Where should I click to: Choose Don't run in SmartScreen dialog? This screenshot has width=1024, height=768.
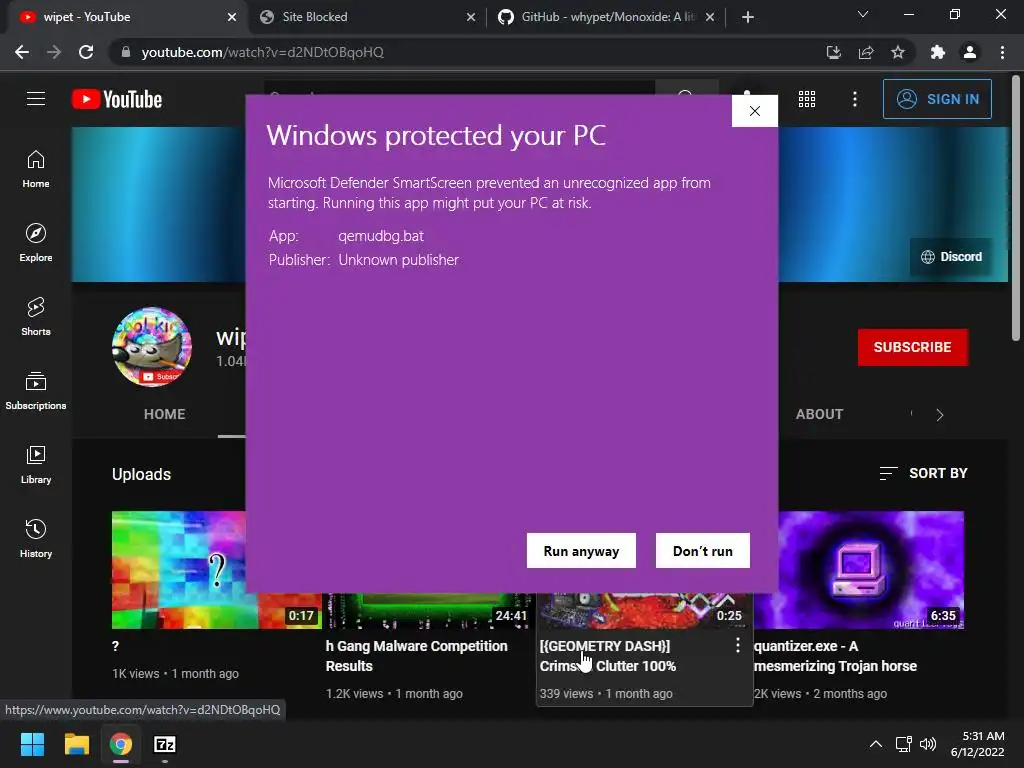click(702, 551)
